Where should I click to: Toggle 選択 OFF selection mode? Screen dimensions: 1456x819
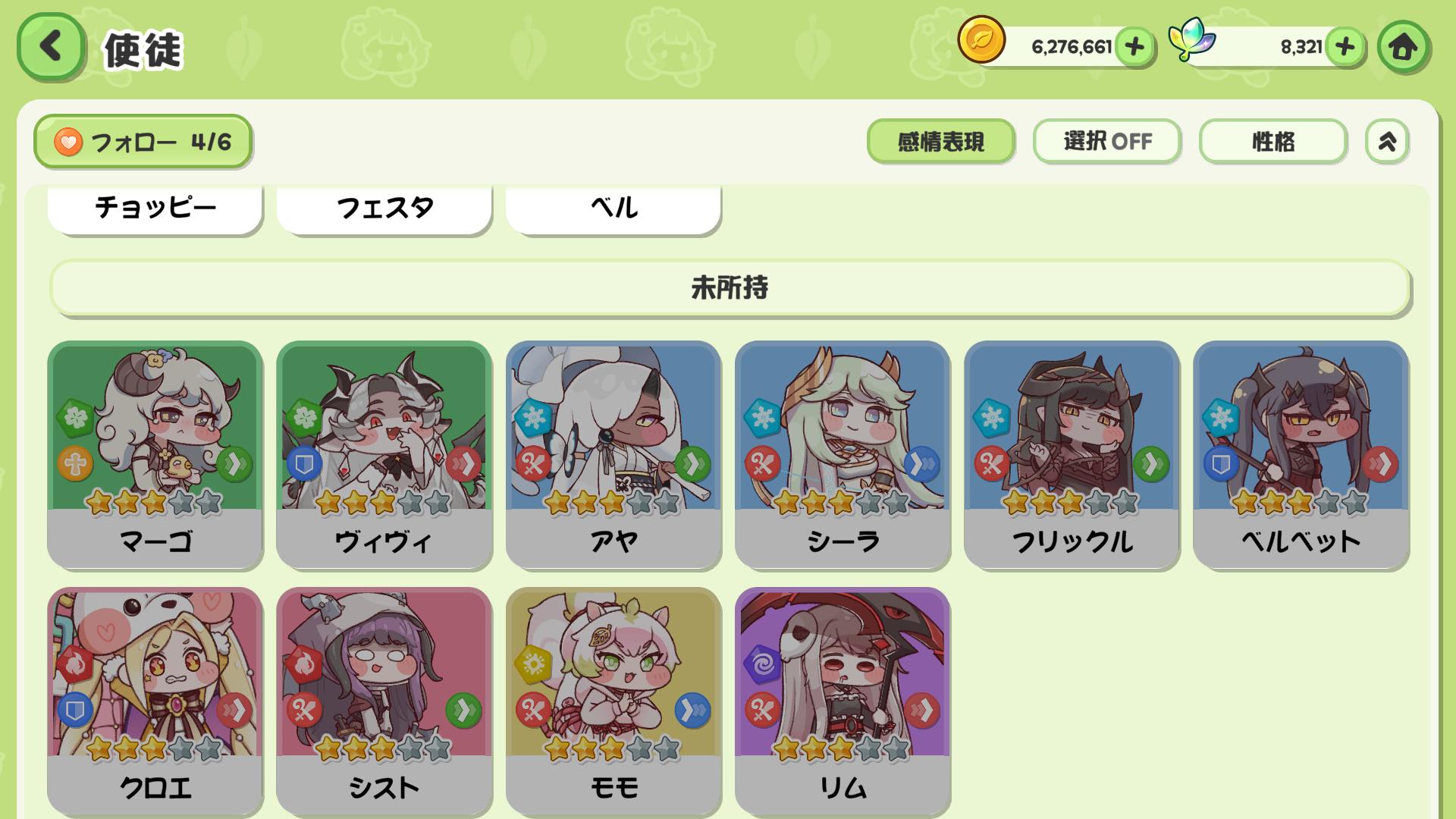click(x=1107, y=141)
